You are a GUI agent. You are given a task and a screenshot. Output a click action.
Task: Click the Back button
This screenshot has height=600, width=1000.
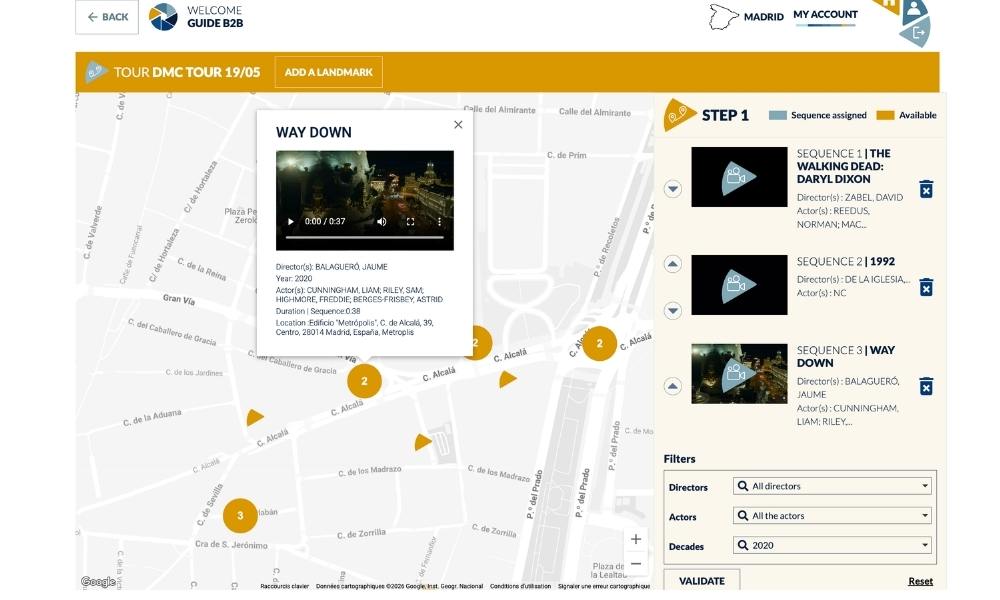[x=107, y=17]
